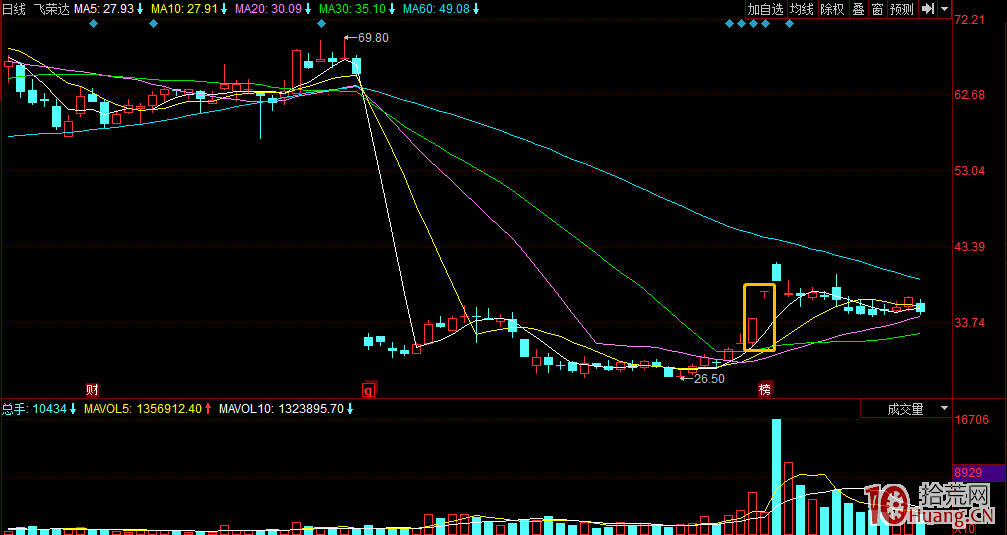This screenshot has height=535, width=1007.
Task: Click the 69.80 high price annotation
Action: 373,38
